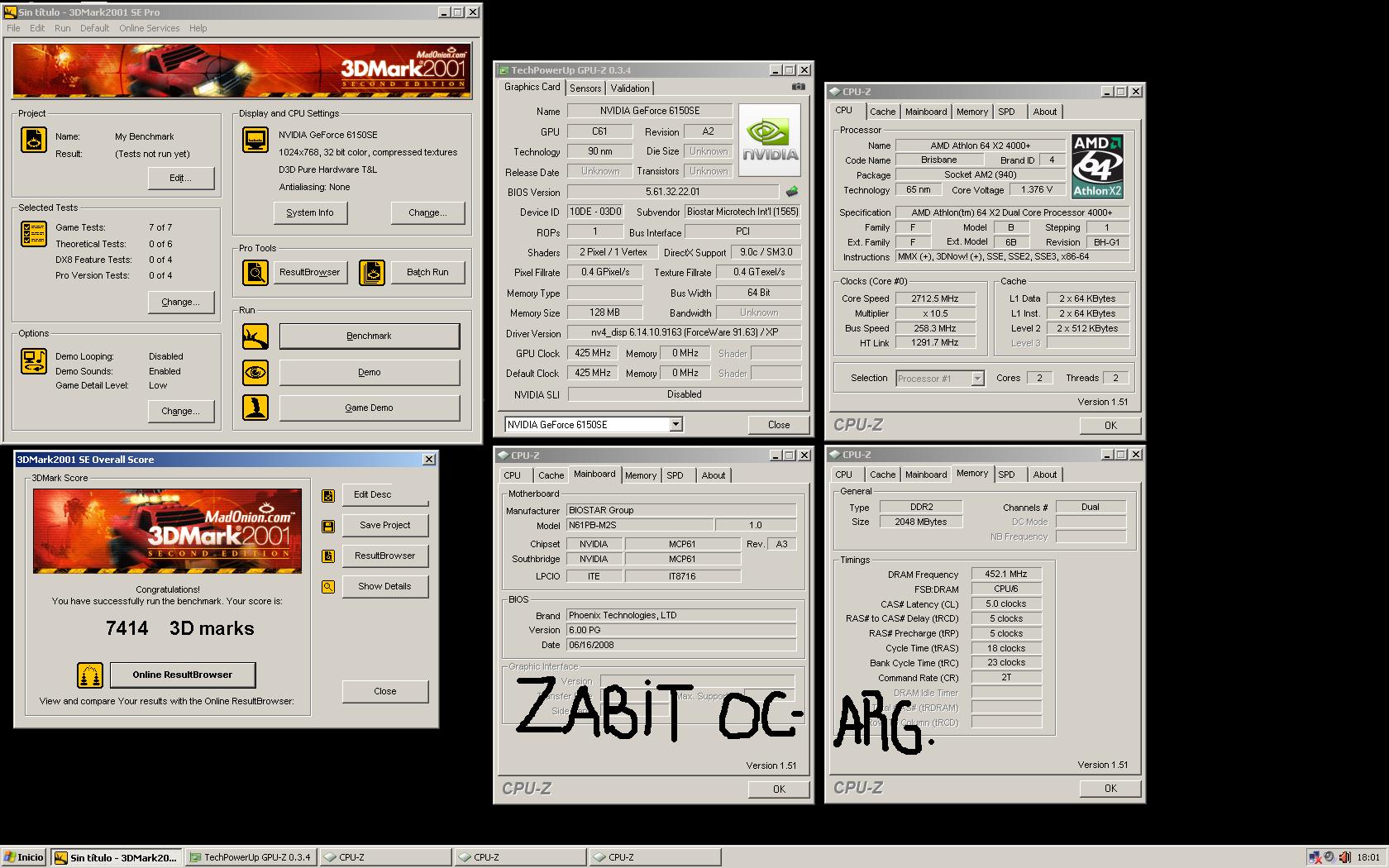The image size is (1389, 868).
Task: Open the Inicio start button
Action: pyautogui.click(x=24, y=857)
